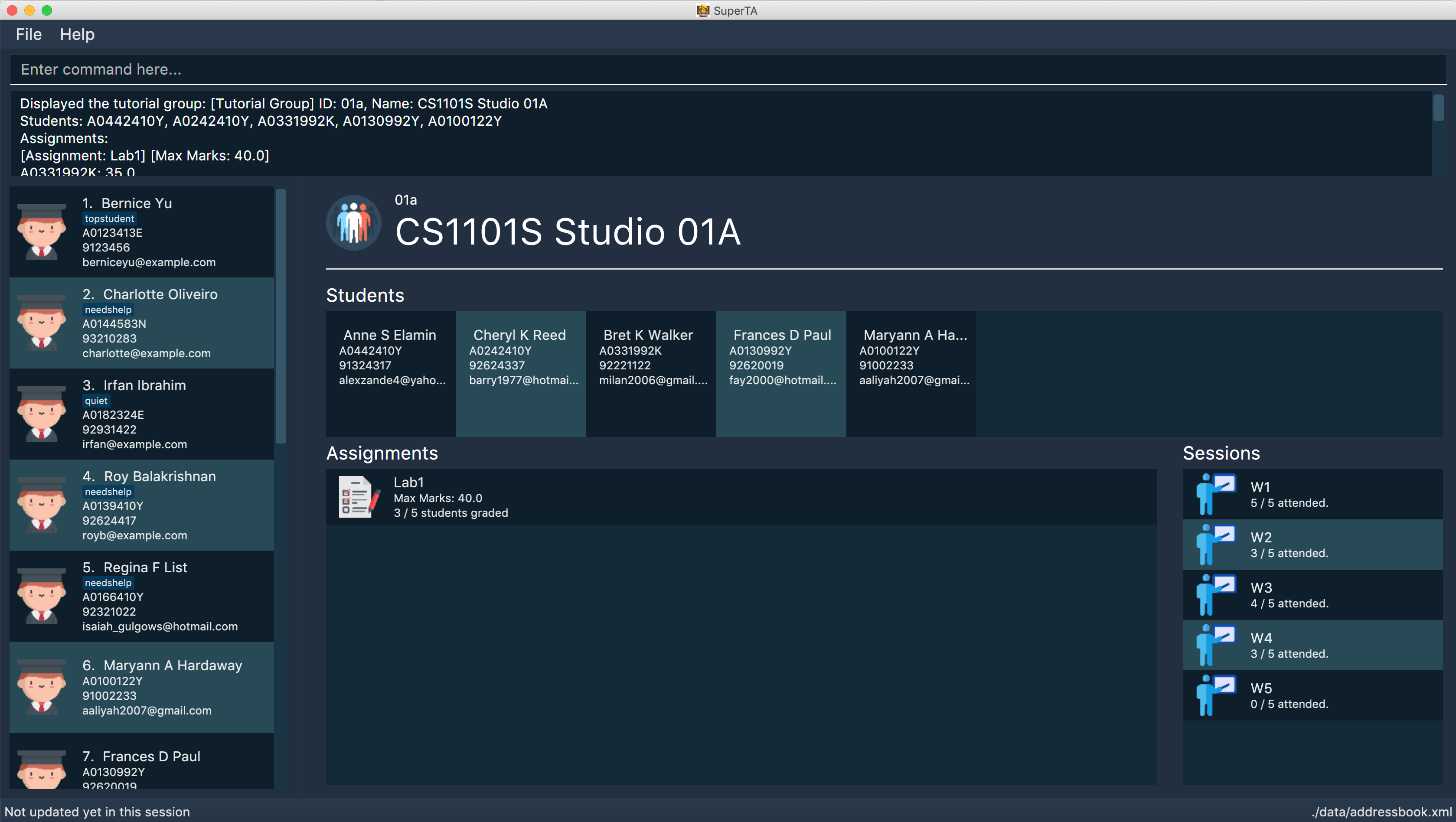Image resolution: width=1456 pixels, height=822 pixels.
Task: Select session W2 attendance text
Action: pos(1289,554)
